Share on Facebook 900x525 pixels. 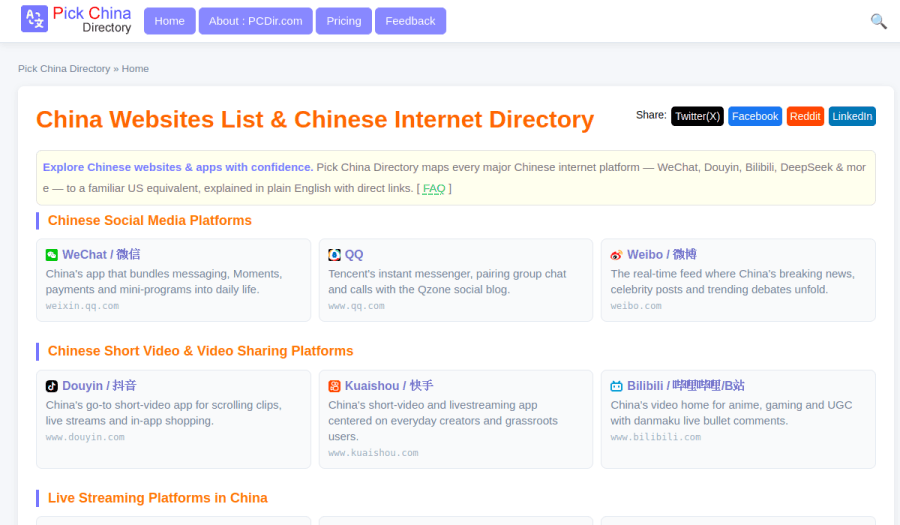[755, 116]
